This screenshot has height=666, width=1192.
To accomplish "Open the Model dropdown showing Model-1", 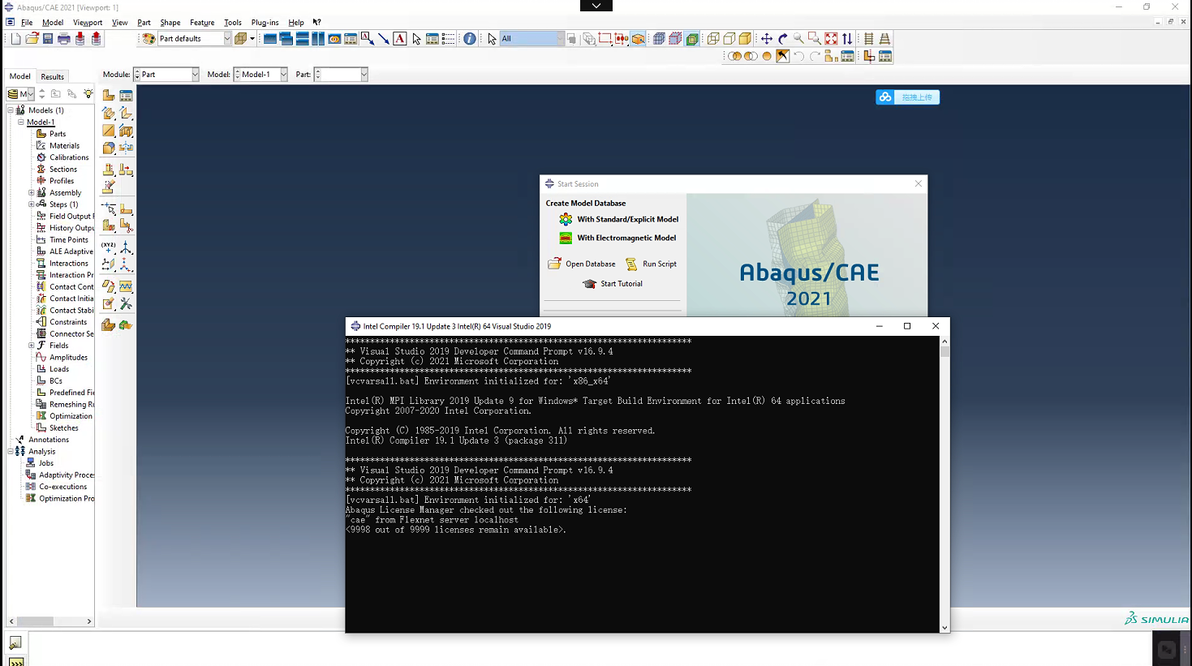I will [261, 75].
